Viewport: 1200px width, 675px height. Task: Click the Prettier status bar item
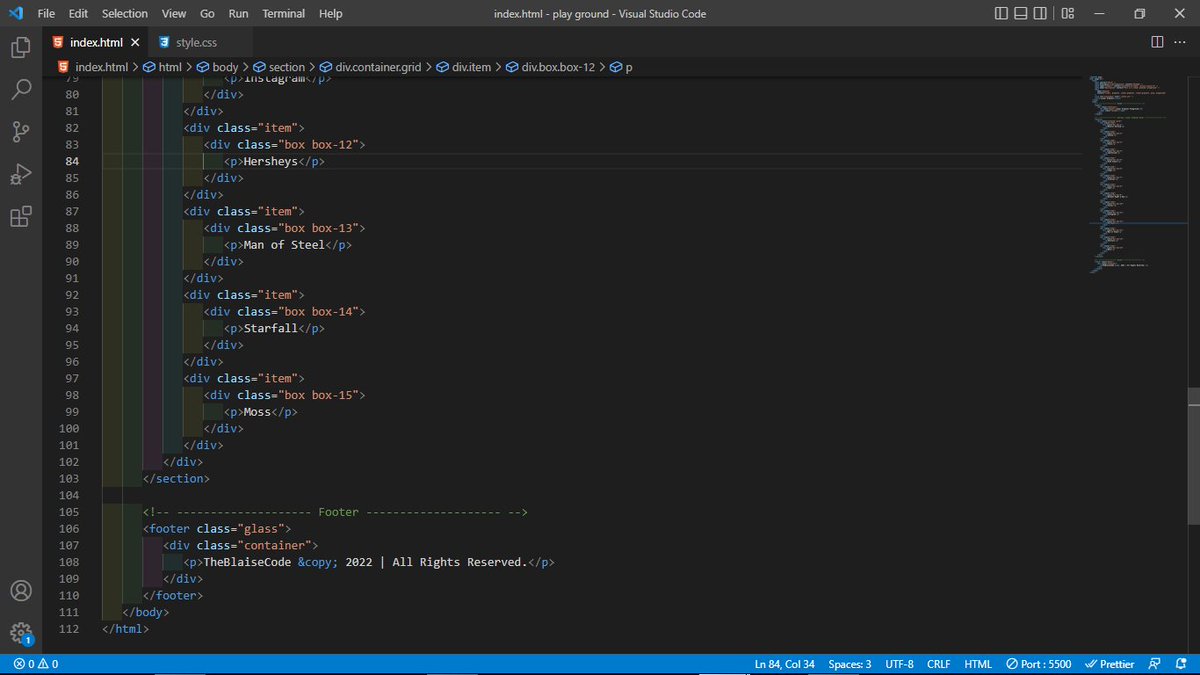click(1111, 664)
